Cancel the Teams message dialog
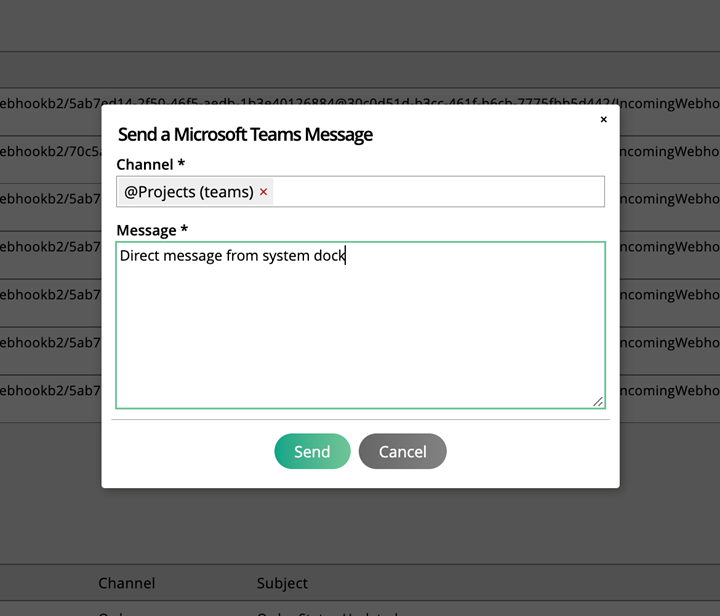 pos(402,451)
